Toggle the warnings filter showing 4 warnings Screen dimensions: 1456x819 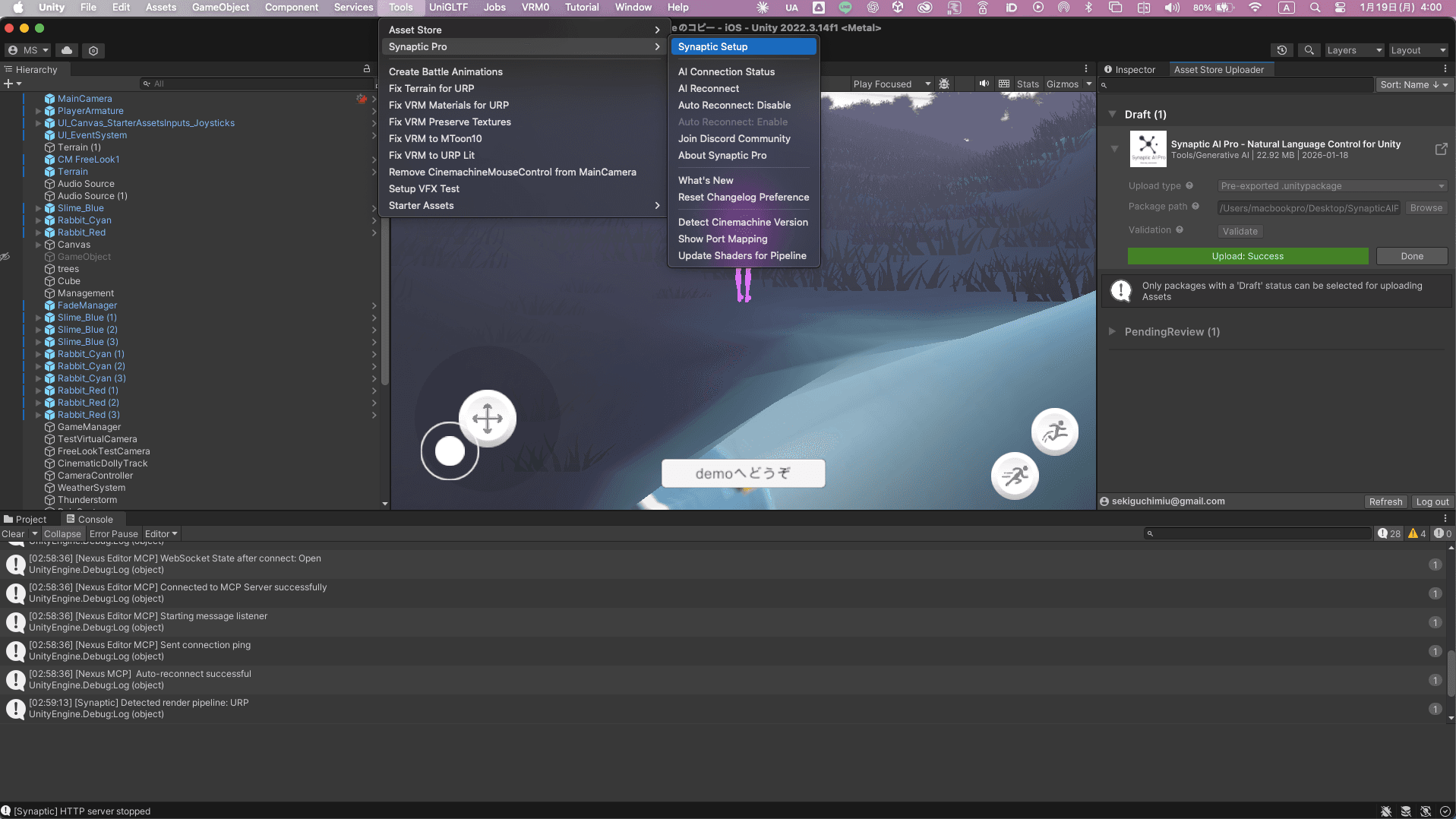point(1414,533)
